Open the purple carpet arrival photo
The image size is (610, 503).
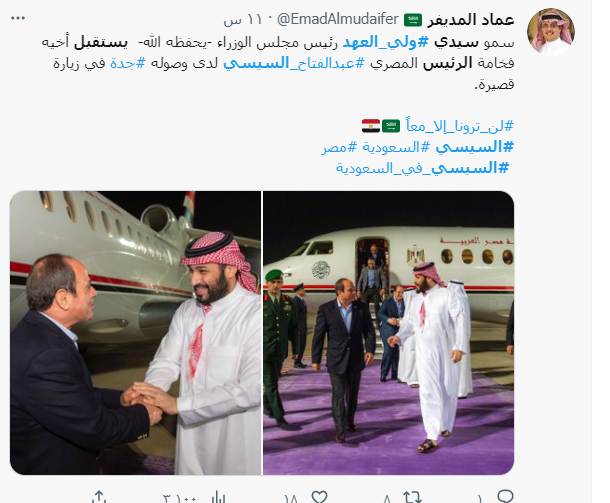pyautogui.click(x=389, y=333)
